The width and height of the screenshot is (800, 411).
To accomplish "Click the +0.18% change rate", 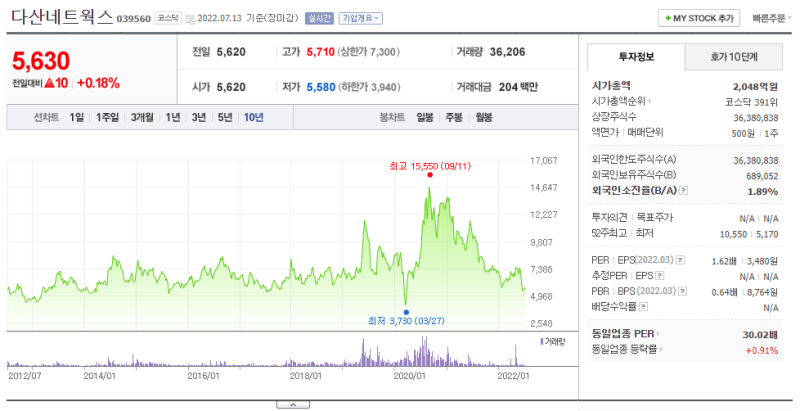I will click(98, 83).
